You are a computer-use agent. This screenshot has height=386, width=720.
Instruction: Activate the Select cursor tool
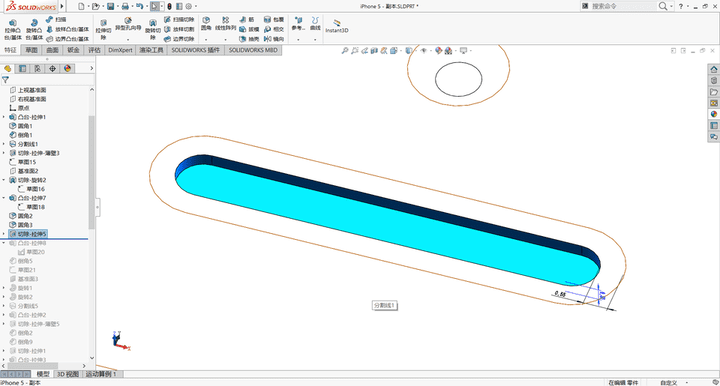click(155, 6)
